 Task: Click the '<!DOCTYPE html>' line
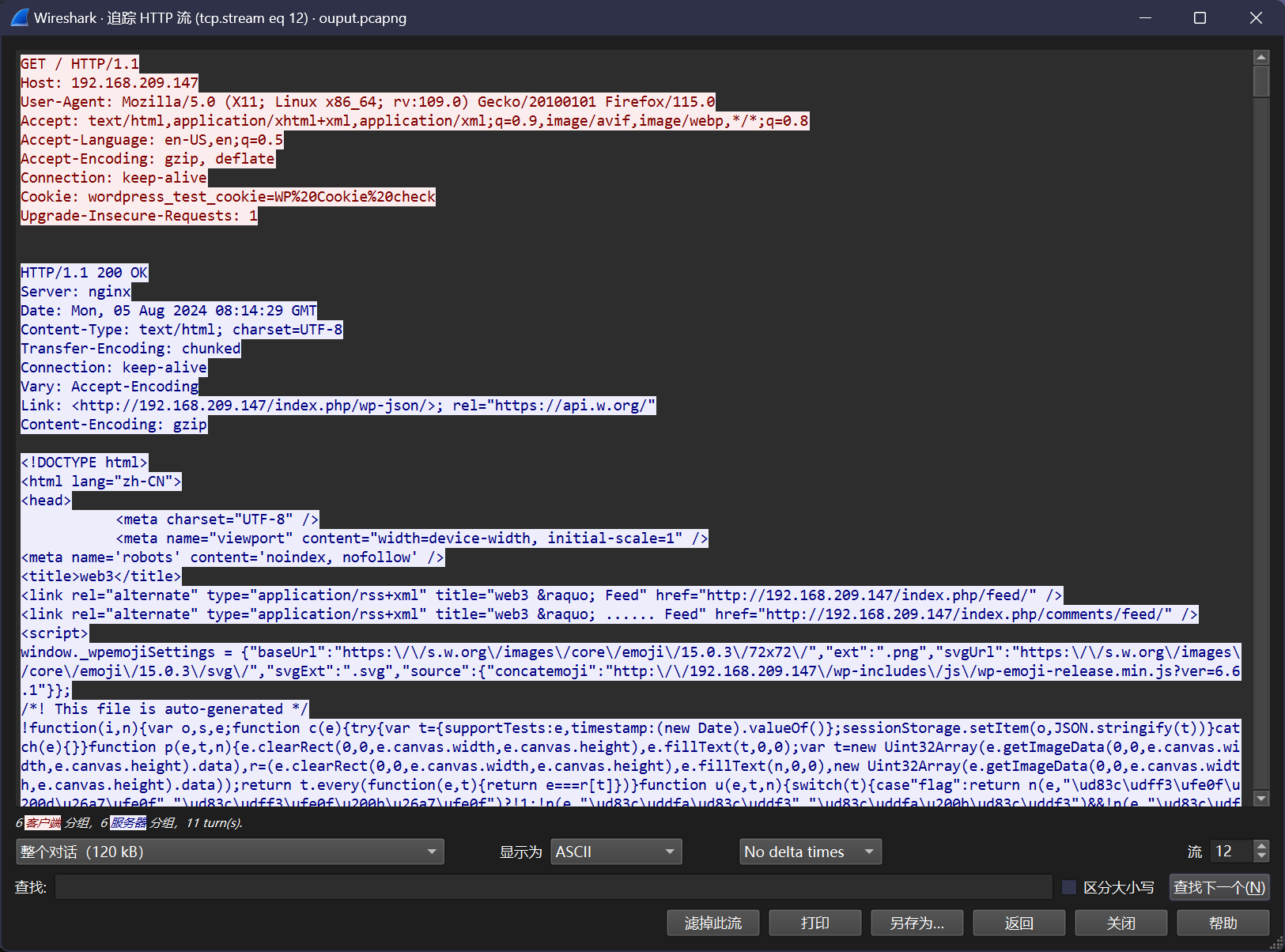pos(84,463)
